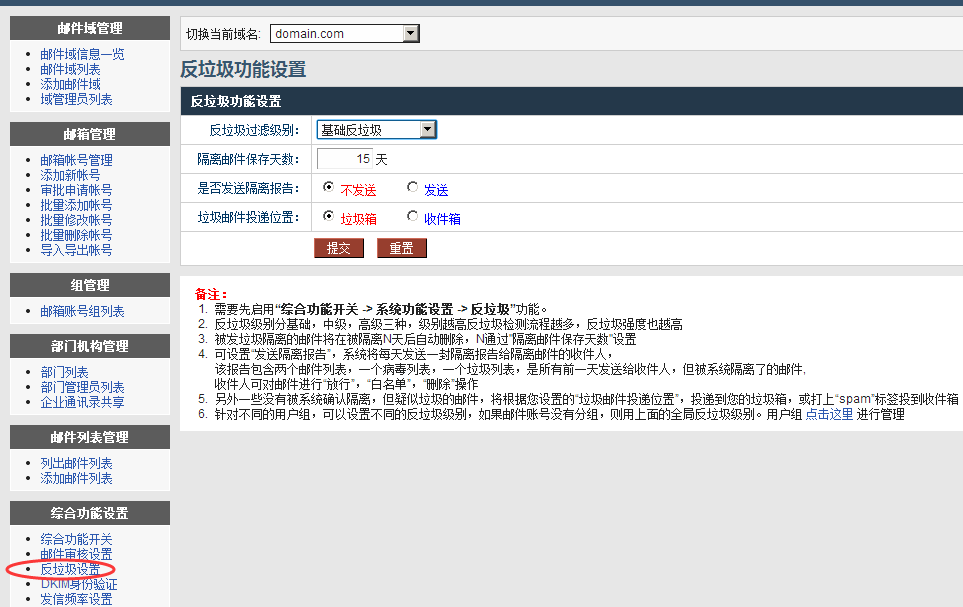Viewport: 963px width, 607px height.
Task: Go to 邮件域列表 page
Action: click(x=70, y=69)
